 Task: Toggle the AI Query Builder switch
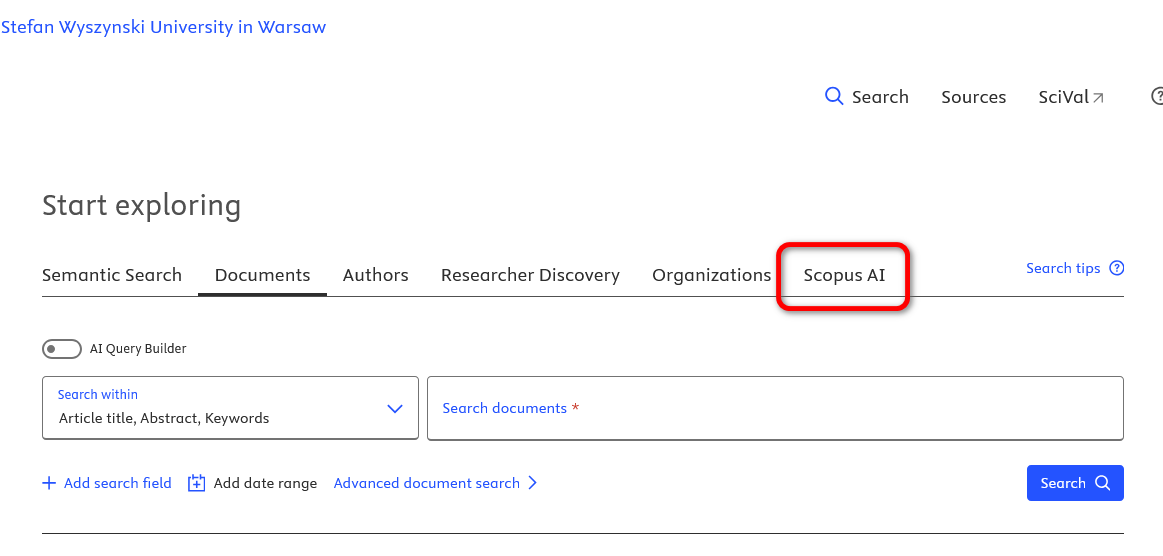[62, 348]
